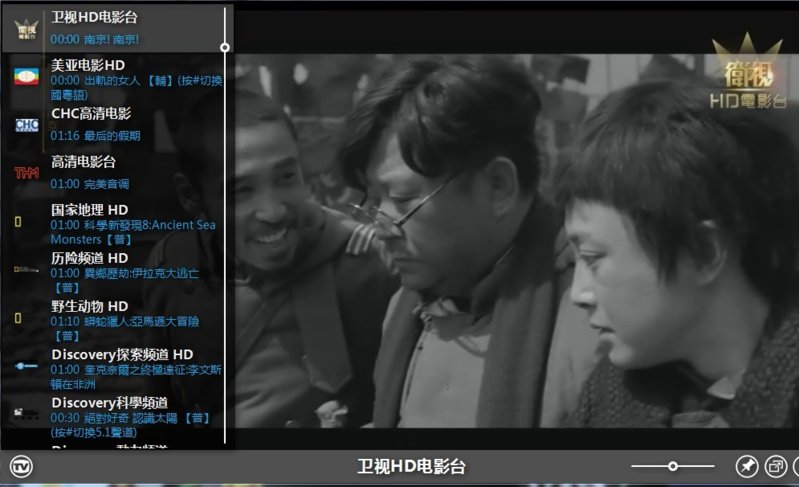The width and height of the screenshot is (799, 487).
Task: Click the CHC高清电影 channel logo
Action: point(26,125)
